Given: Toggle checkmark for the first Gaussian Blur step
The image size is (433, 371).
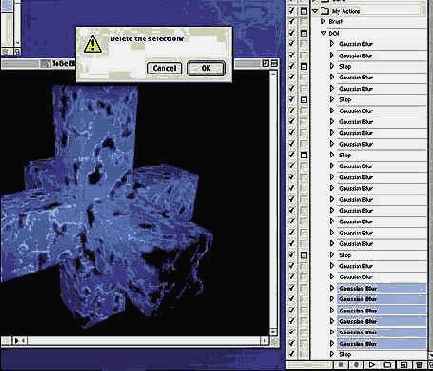Looking at the screenshot, I should (292, 44).
